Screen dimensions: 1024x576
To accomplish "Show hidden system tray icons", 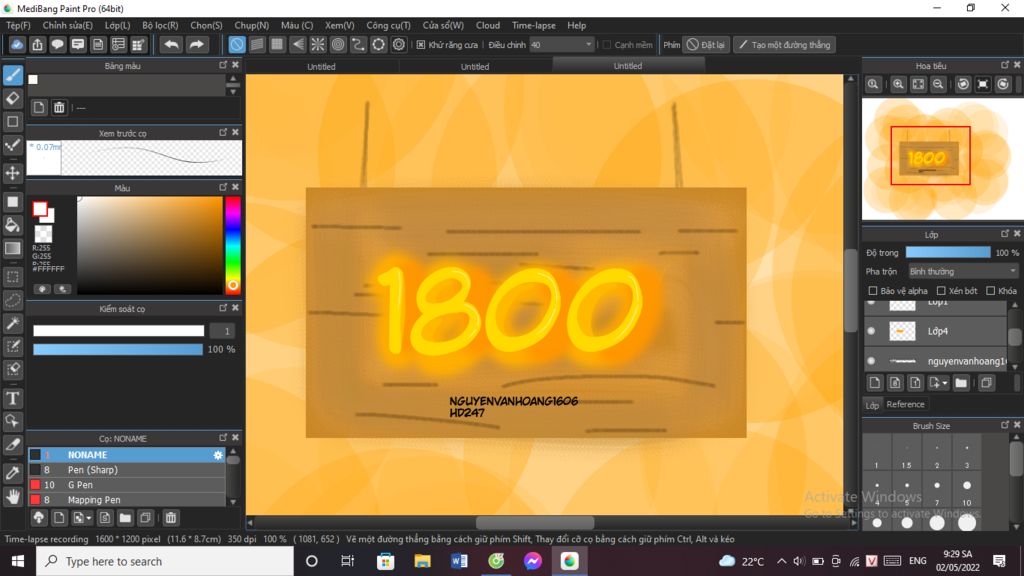I will point(782,561).
